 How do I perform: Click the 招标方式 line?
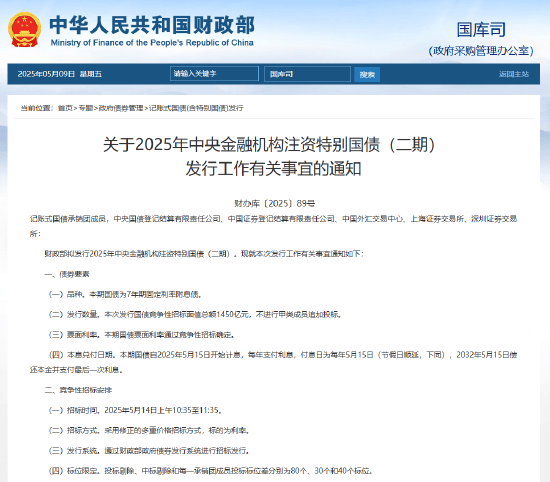click(149, 430)
